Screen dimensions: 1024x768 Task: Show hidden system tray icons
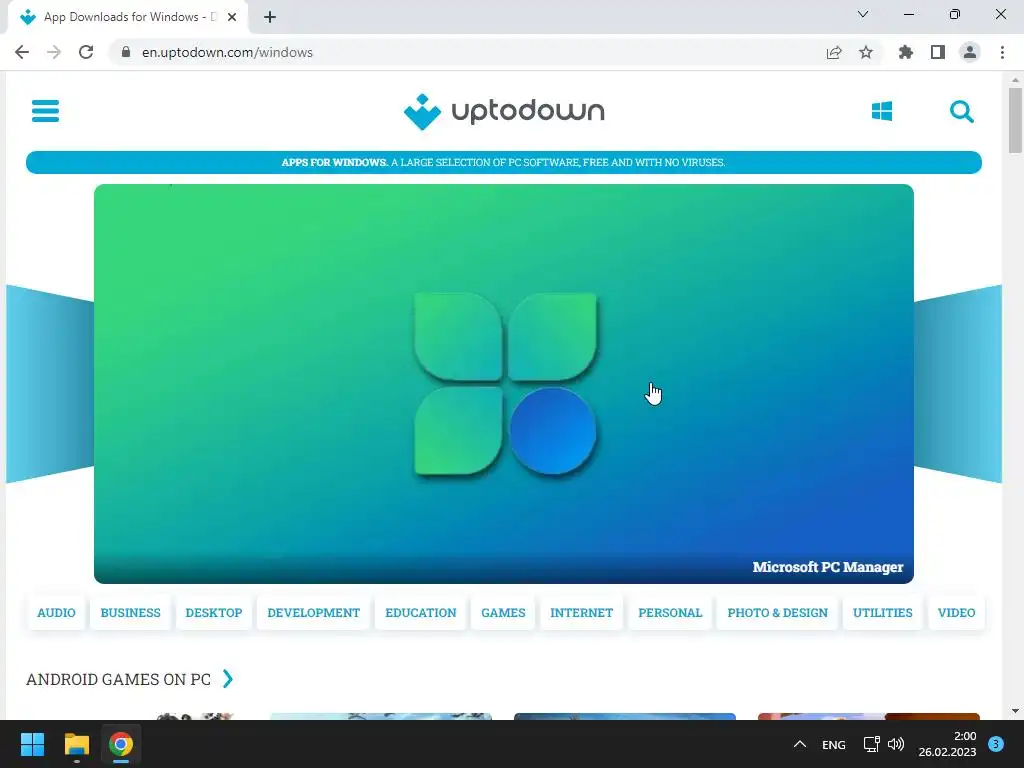tap(799, 744)
